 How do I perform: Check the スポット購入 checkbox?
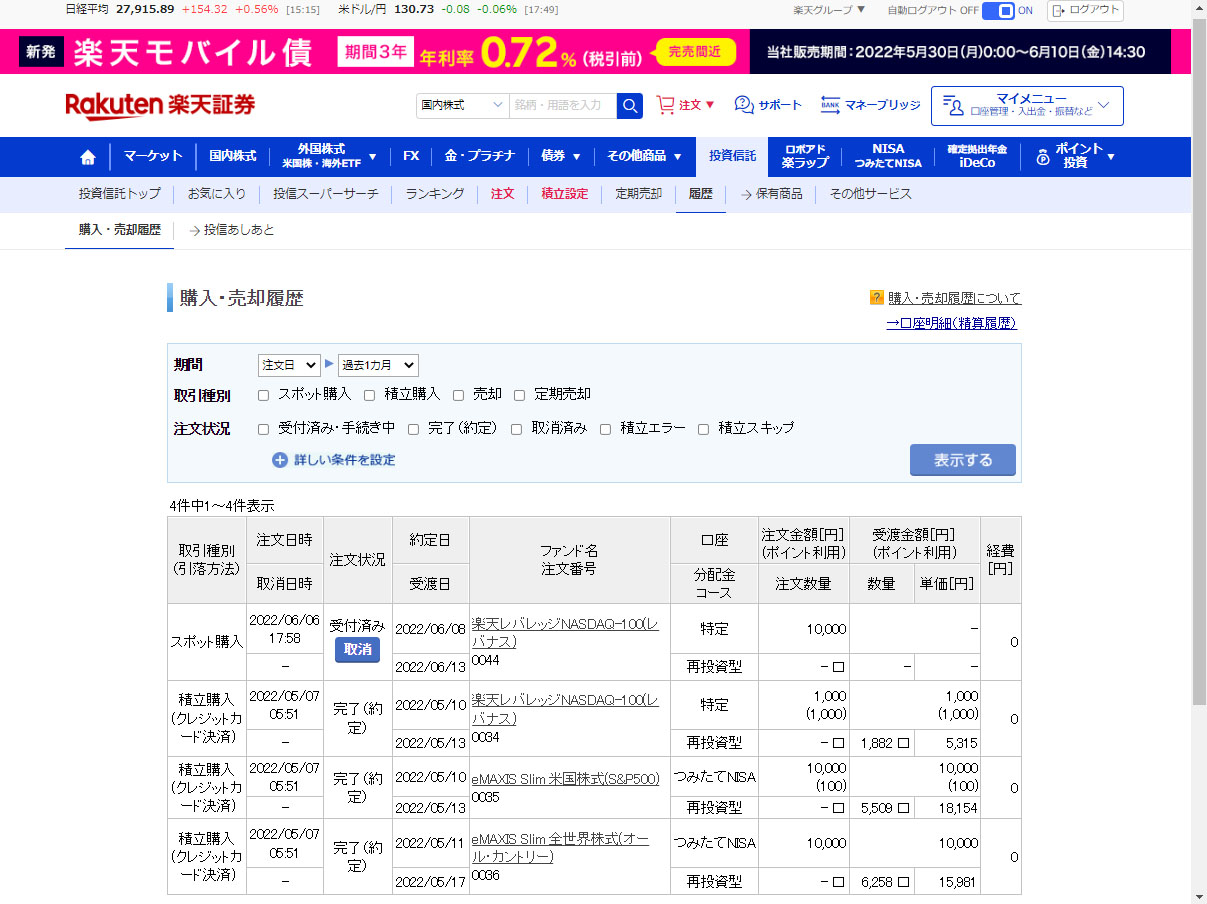(264, 395)
